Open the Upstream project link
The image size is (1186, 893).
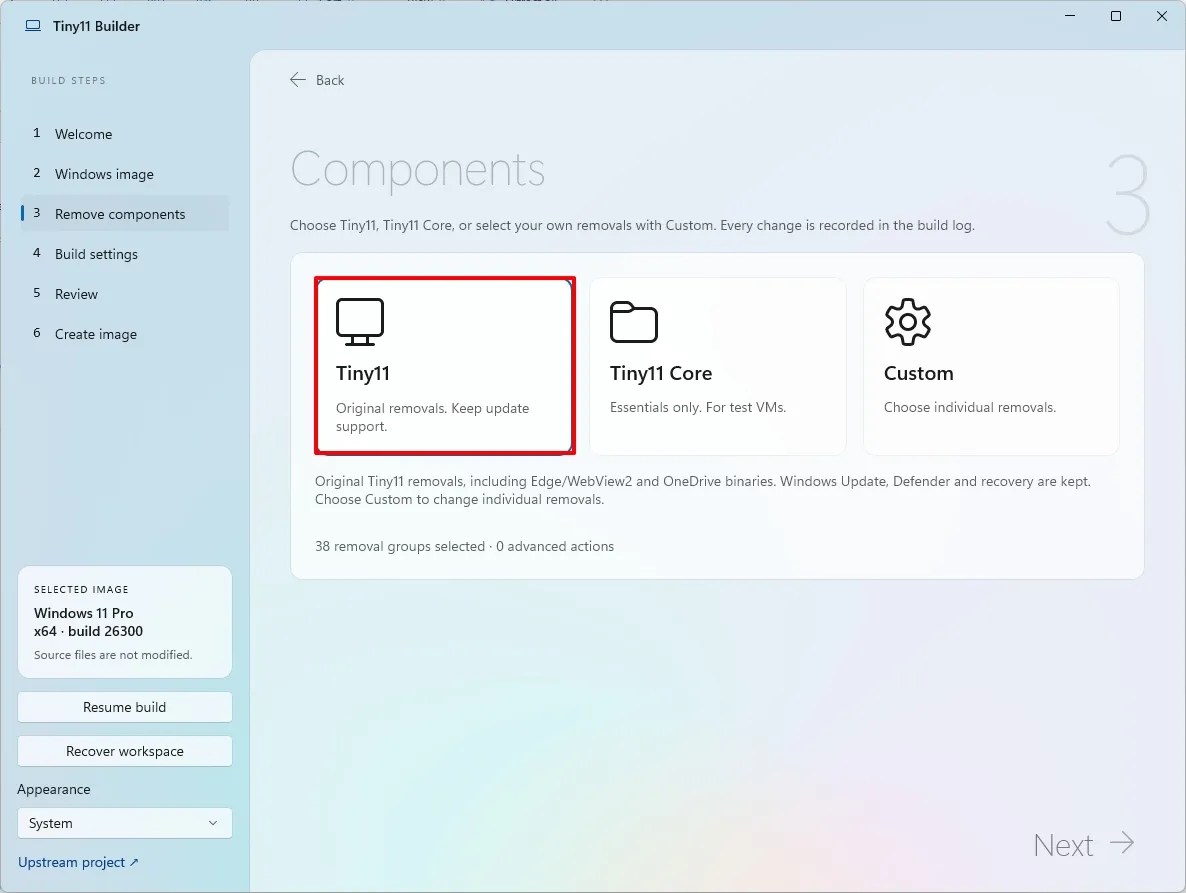[78, 862]
